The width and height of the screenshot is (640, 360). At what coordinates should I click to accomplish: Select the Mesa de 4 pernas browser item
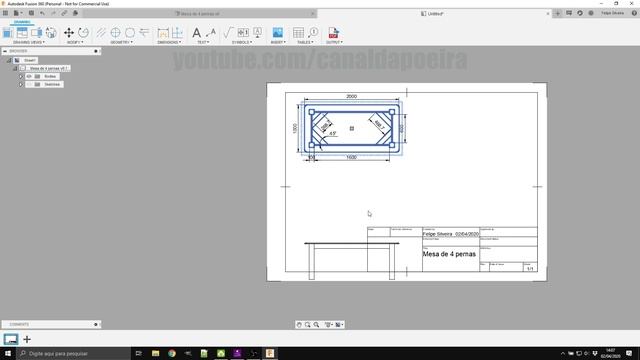pos(48,68)
